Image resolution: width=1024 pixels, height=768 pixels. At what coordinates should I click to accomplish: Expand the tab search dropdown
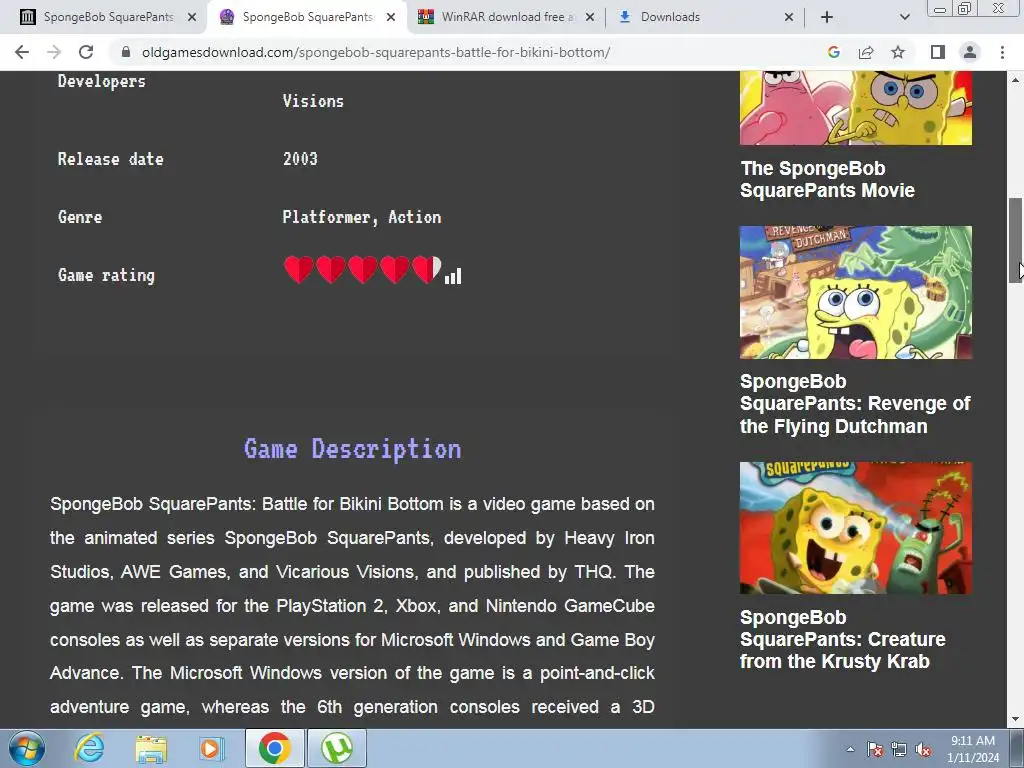coord(904,17)
